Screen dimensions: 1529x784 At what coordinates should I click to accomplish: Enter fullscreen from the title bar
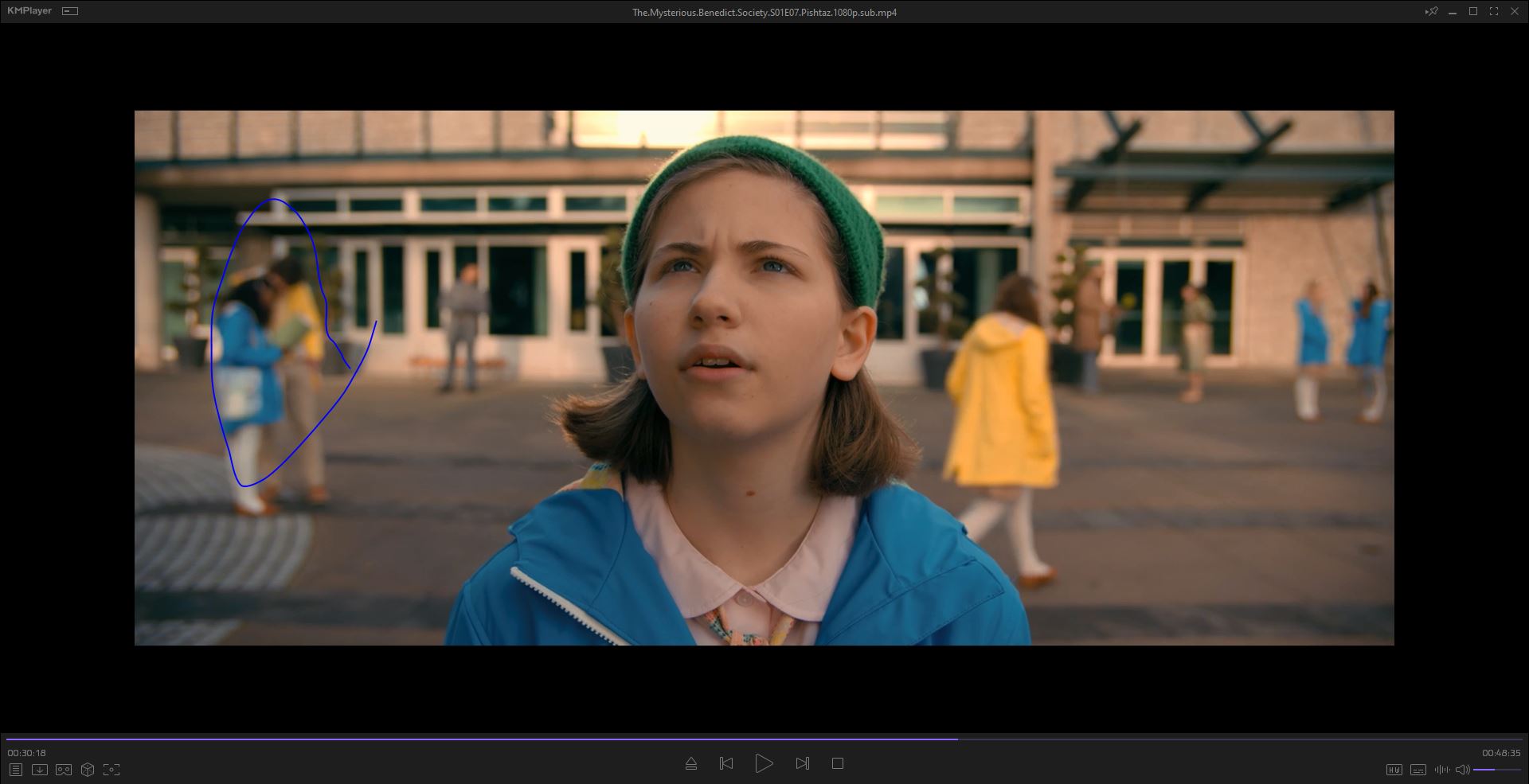tap(1494, 11)
